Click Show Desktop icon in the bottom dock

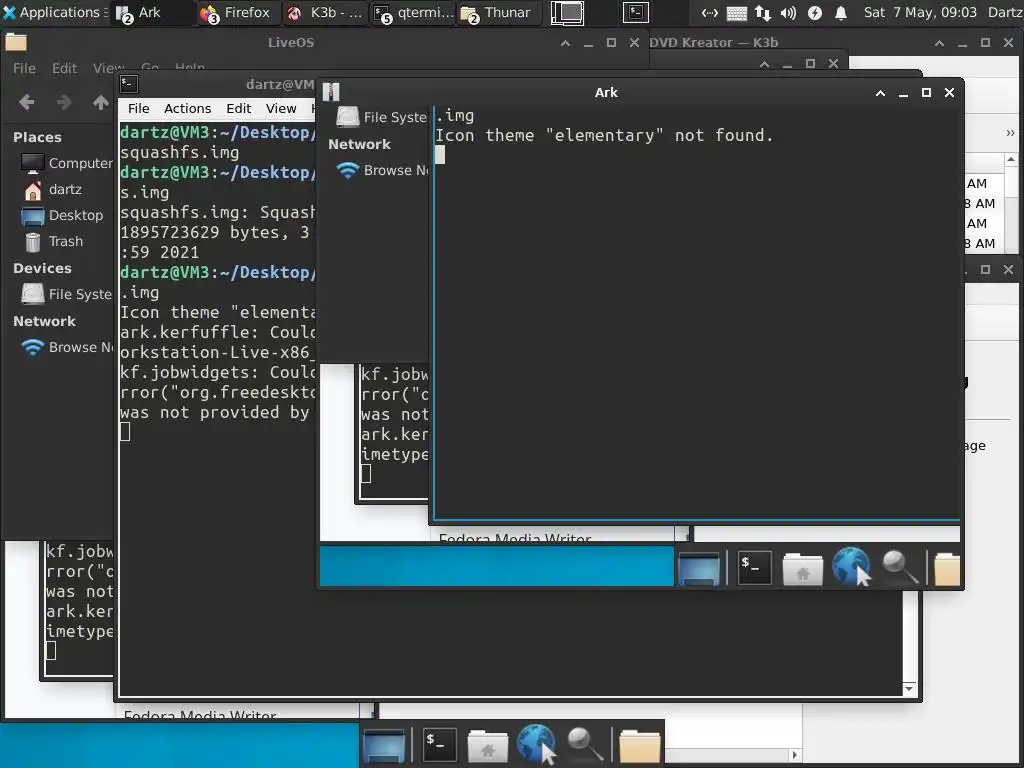coord(384,744)
